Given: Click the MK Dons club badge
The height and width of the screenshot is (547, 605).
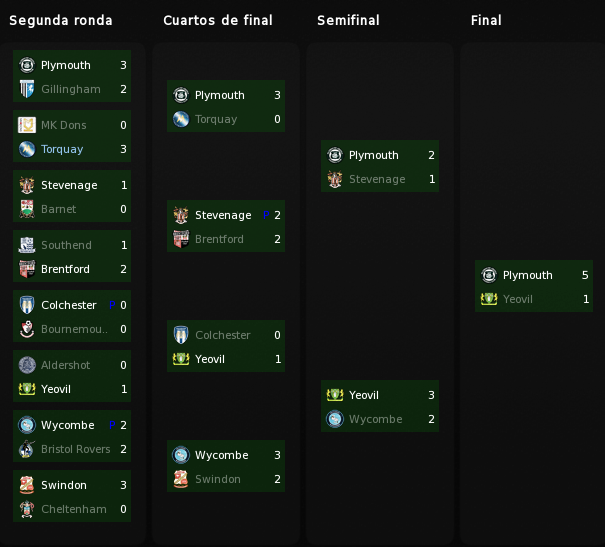Looking at the screenshot, I should tap(27, 125).
